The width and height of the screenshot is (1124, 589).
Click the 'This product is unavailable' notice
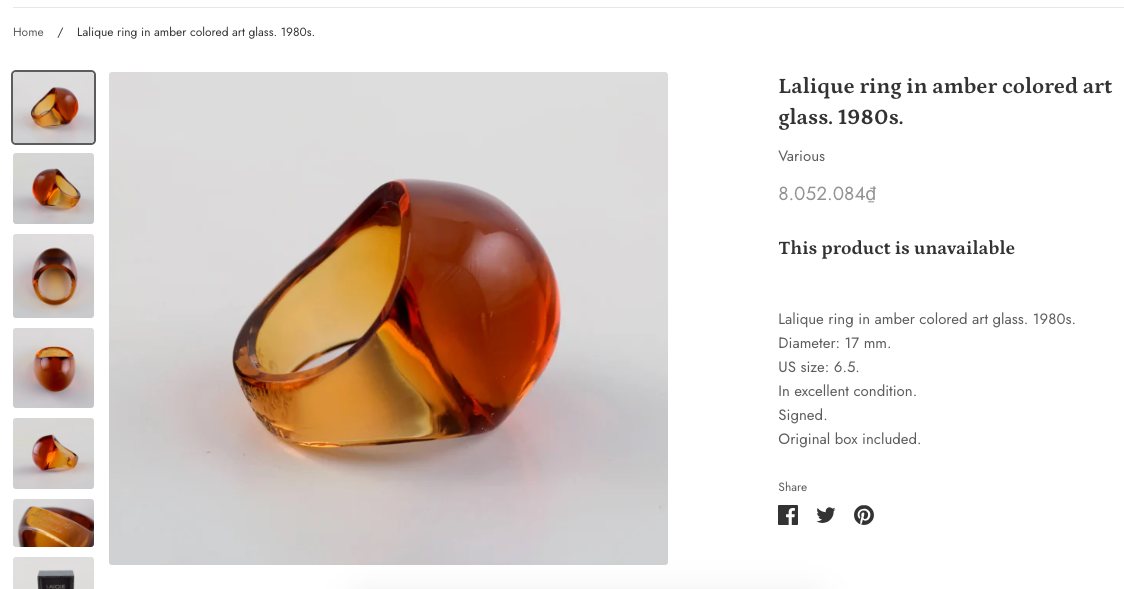896,248
